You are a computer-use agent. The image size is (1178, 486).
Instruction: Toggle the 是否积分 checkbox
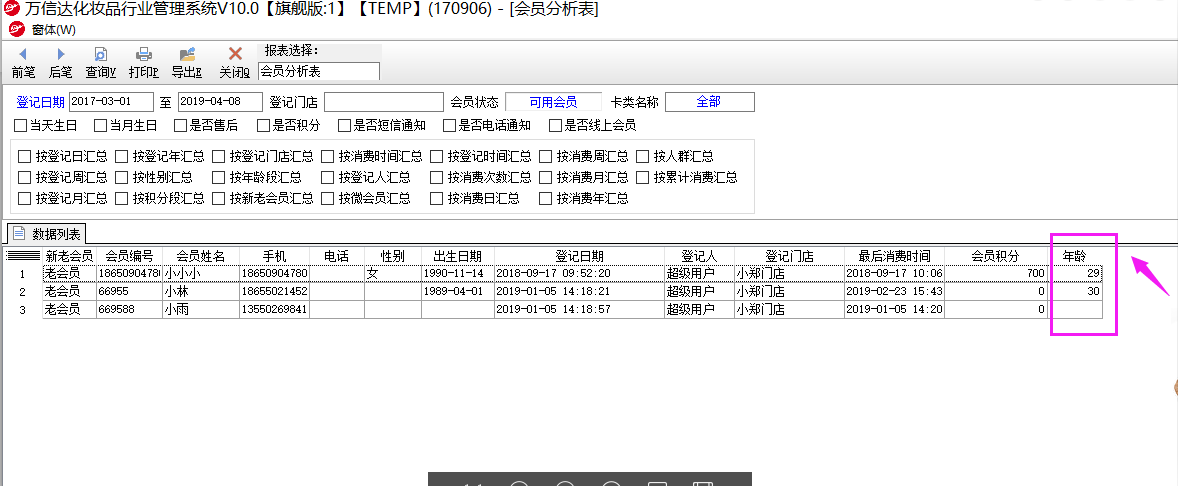[x=263, y=125]
